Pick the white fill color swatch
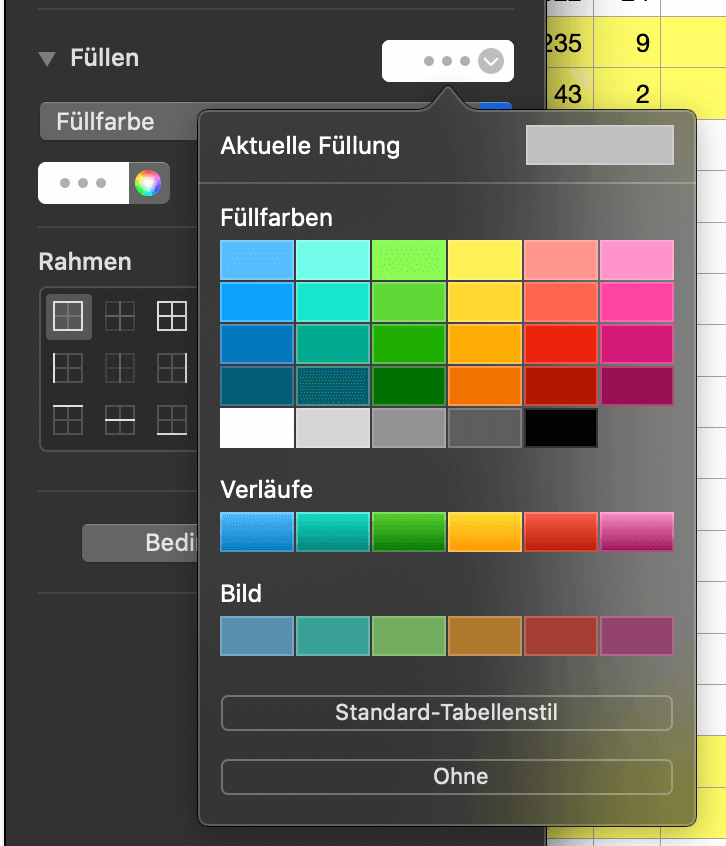Screen dimensions: 726x846 pyautogui.click(x=257, y=428)
